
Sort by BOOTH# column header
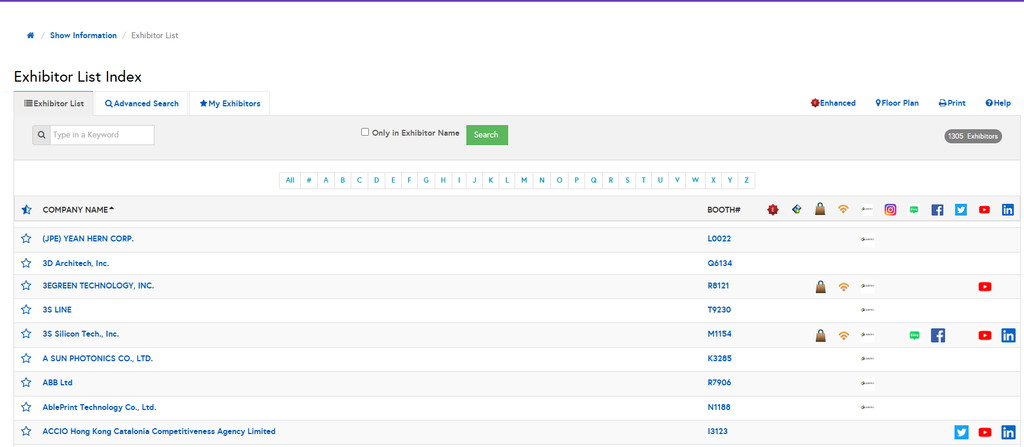pyautogui.click(x=724, y=210)
